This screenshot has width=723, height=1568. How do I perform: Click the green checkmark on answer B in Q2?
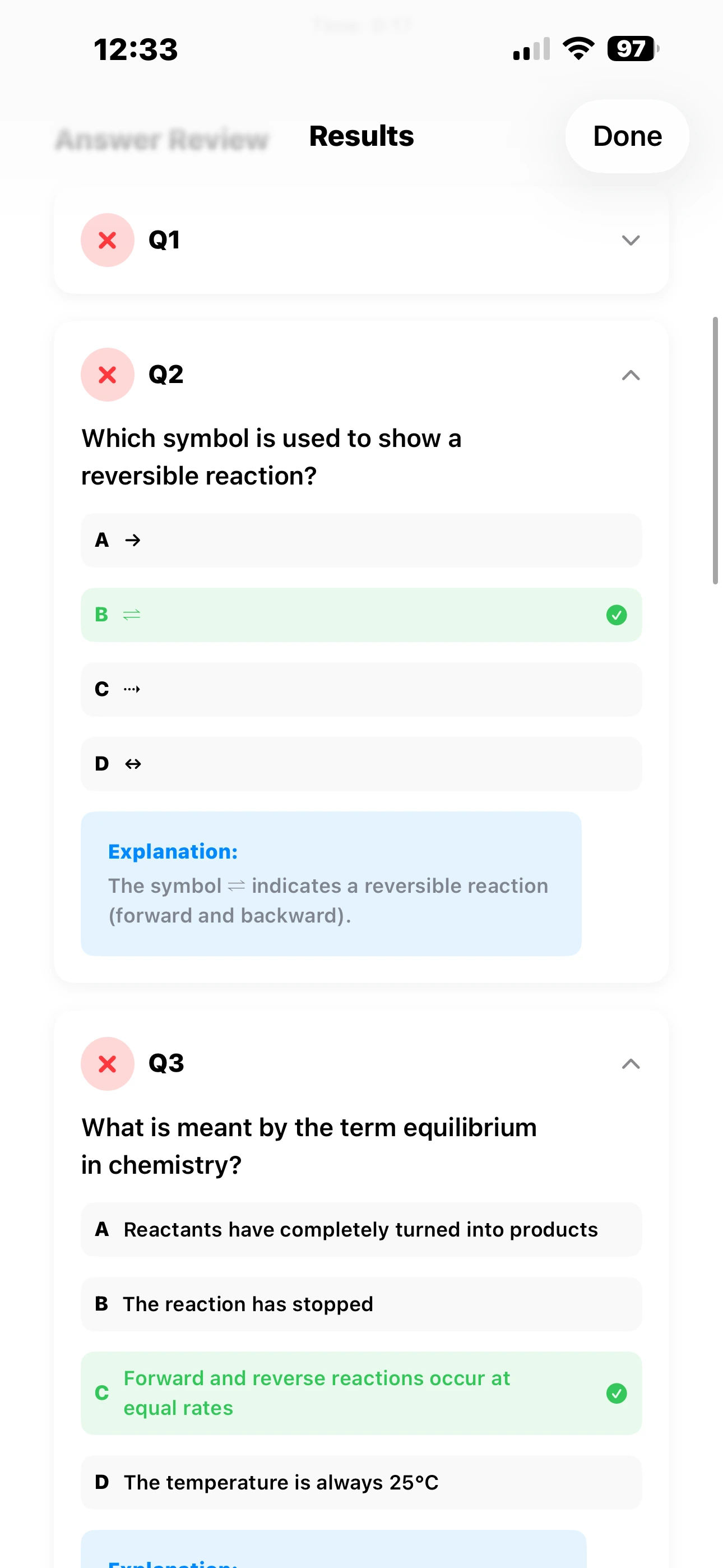pyautogui.click(x=617, y=615)
